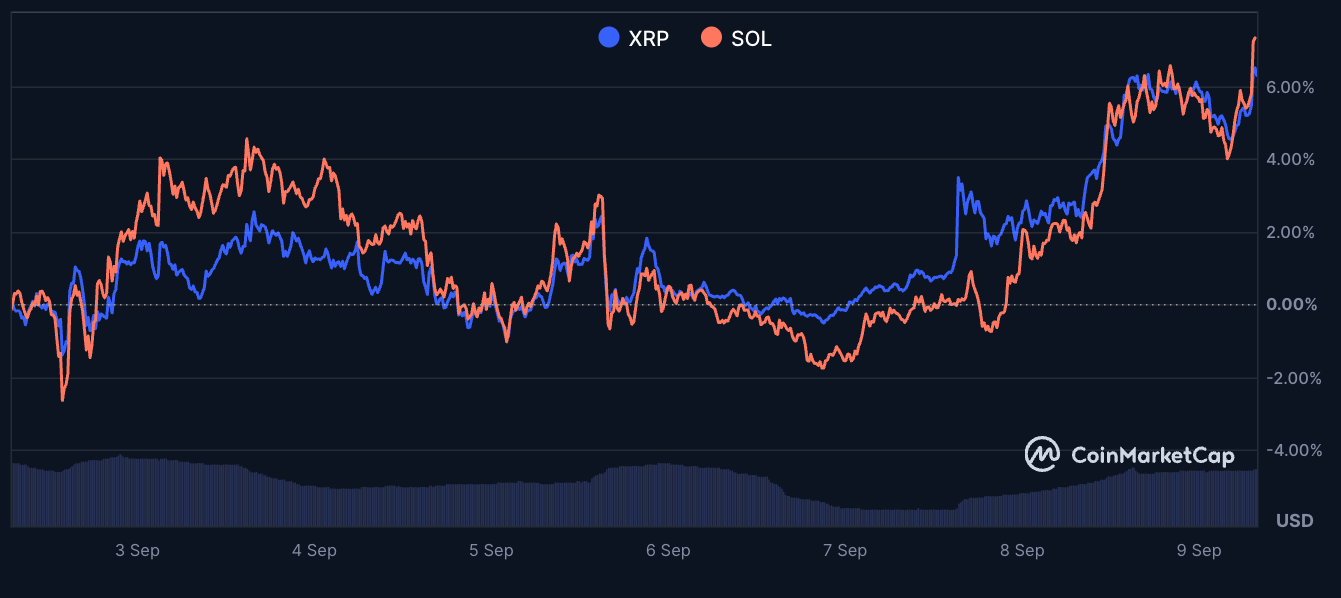The image size is (1341, 598).
Task: Click the 7 Sep date marker
Action: coord(845,551)
